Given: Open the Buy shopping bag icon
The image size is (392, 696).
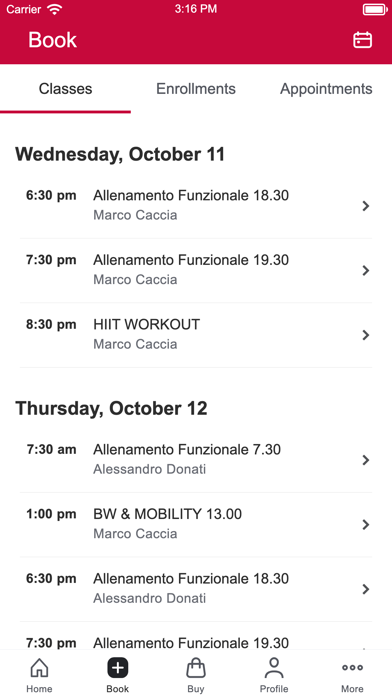Looking at the screenshot, I should click(x=196, y=668).
